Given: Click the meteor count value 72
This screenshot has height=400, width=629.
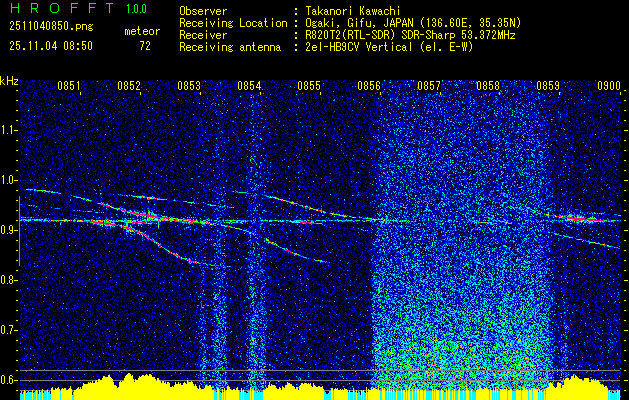Looking at the screenshot, I should tap(145, 46).
